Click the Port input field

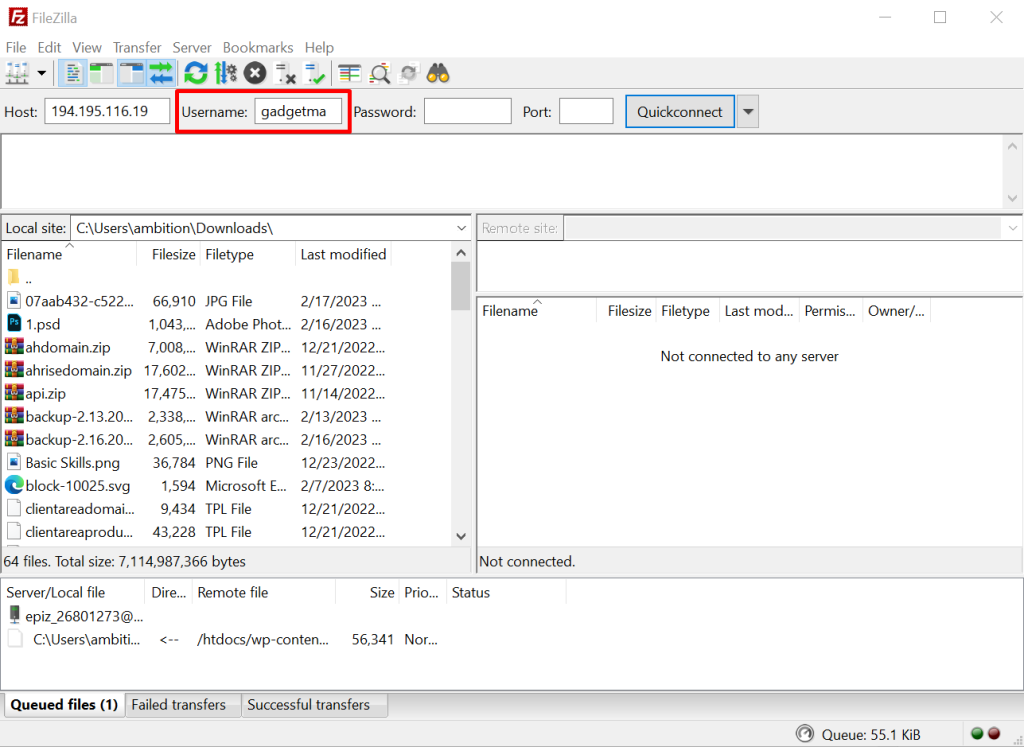(586, 111)
